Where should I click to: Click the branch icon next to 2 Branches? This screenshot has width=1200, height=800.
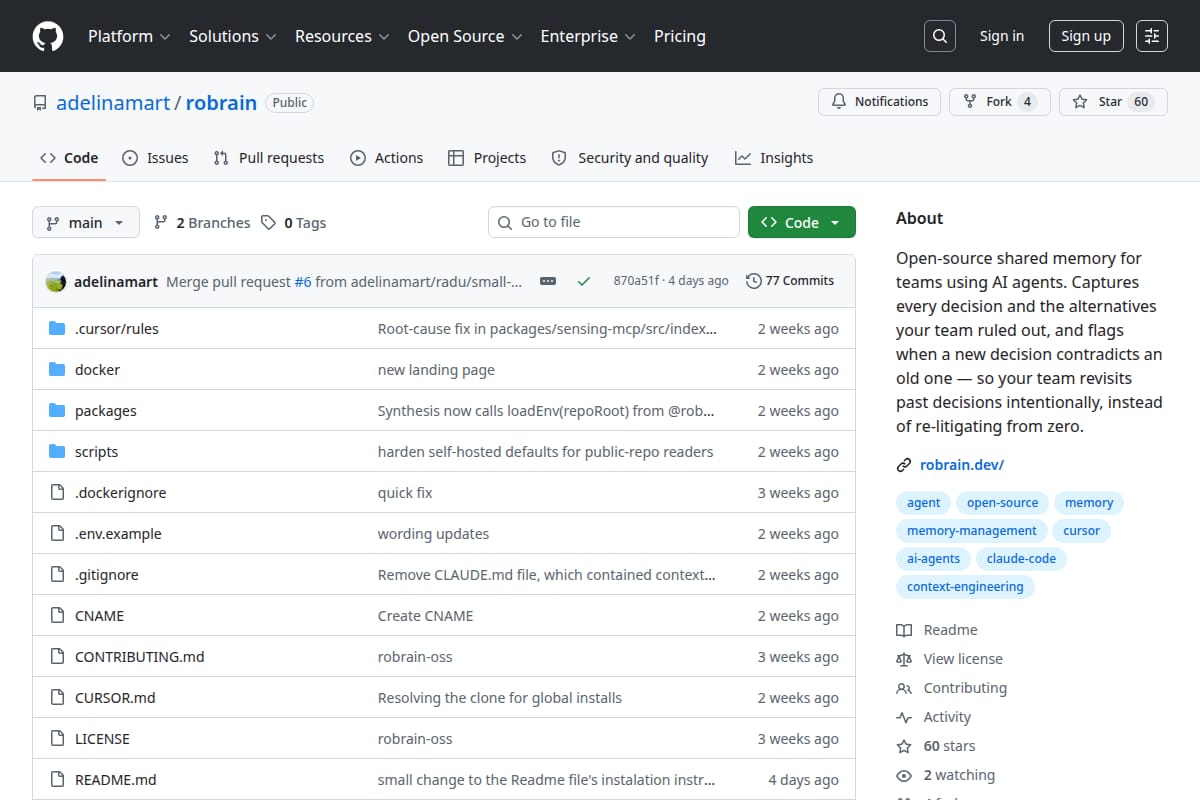pyautogui.click(x=160, y=223)
